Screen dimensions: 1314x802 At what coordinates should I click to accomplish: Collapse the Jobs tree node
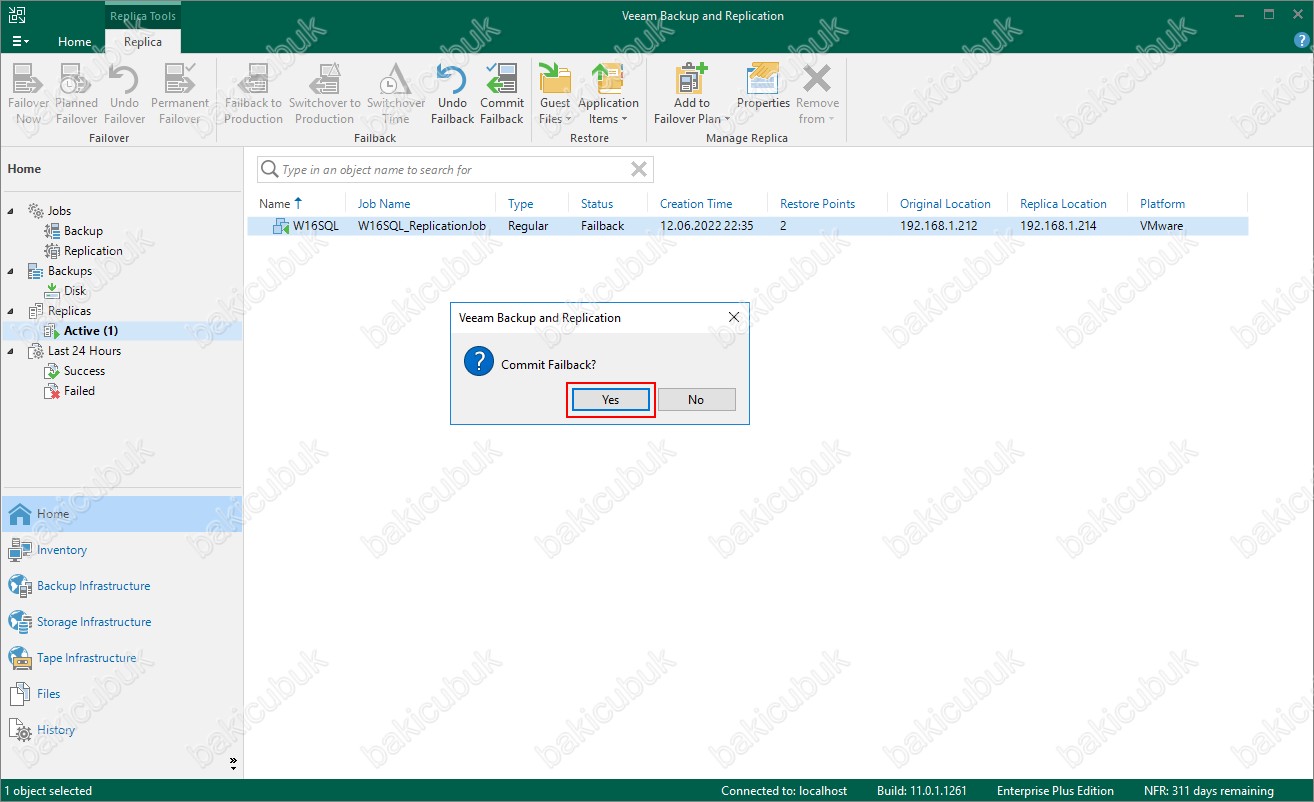point(12,211)
